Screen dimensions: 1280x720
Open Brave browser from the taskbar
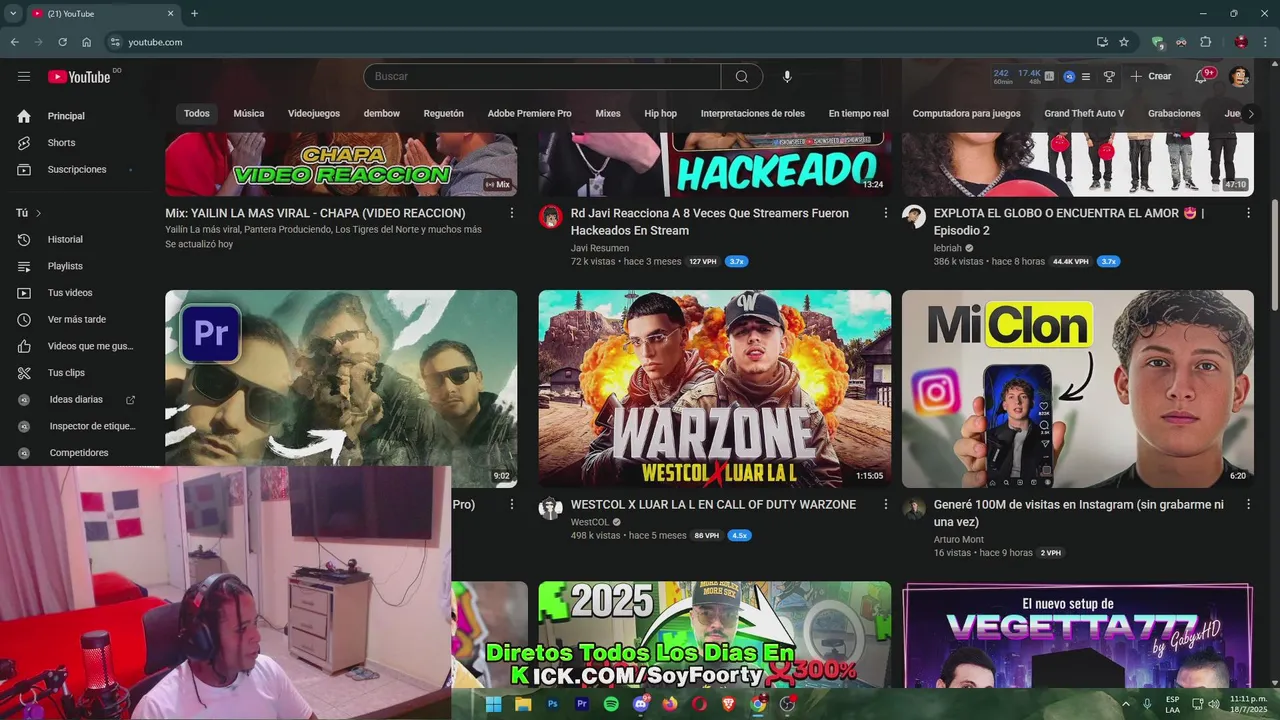(x=728, y=704)
